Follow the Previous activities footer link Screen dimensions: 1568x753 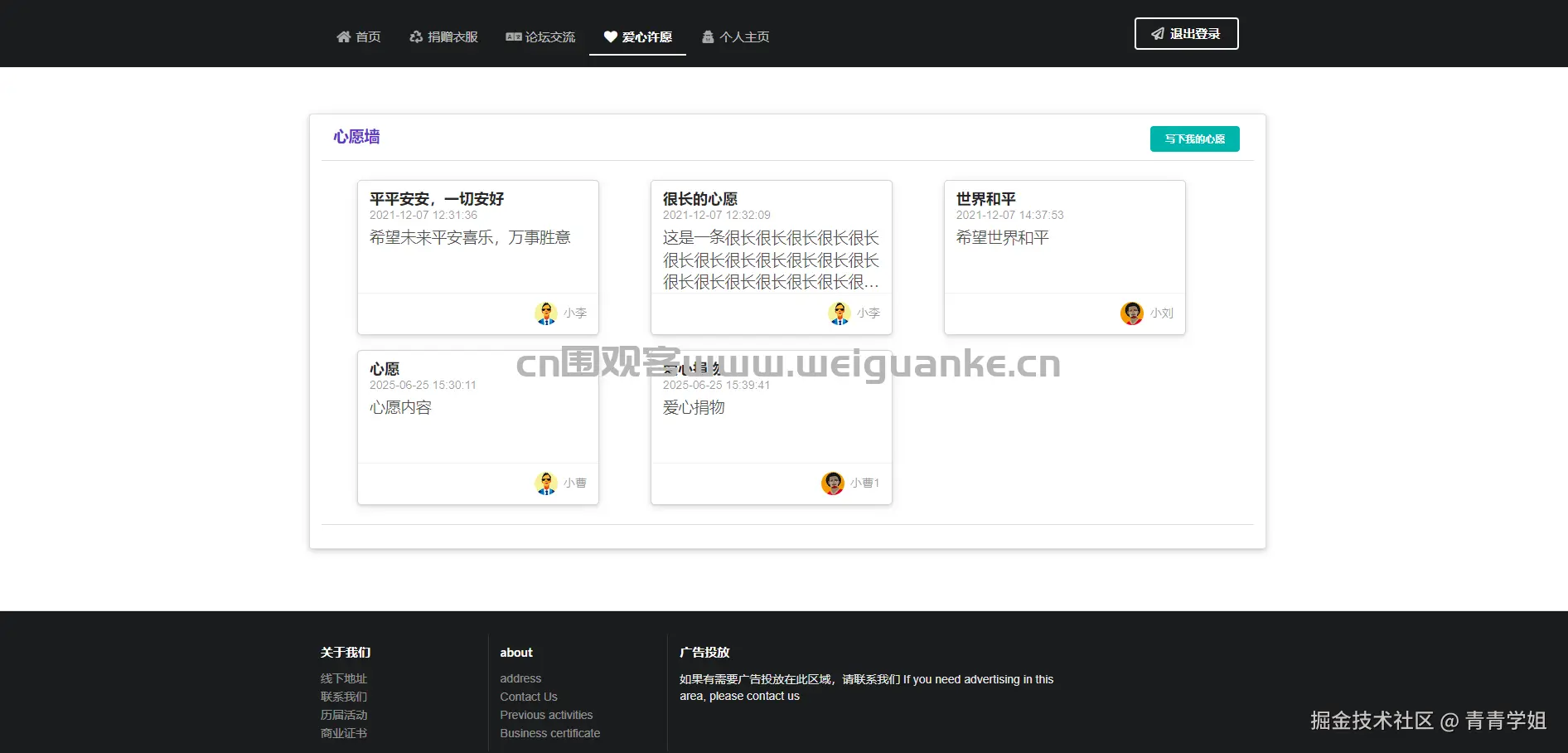point(546,715)
